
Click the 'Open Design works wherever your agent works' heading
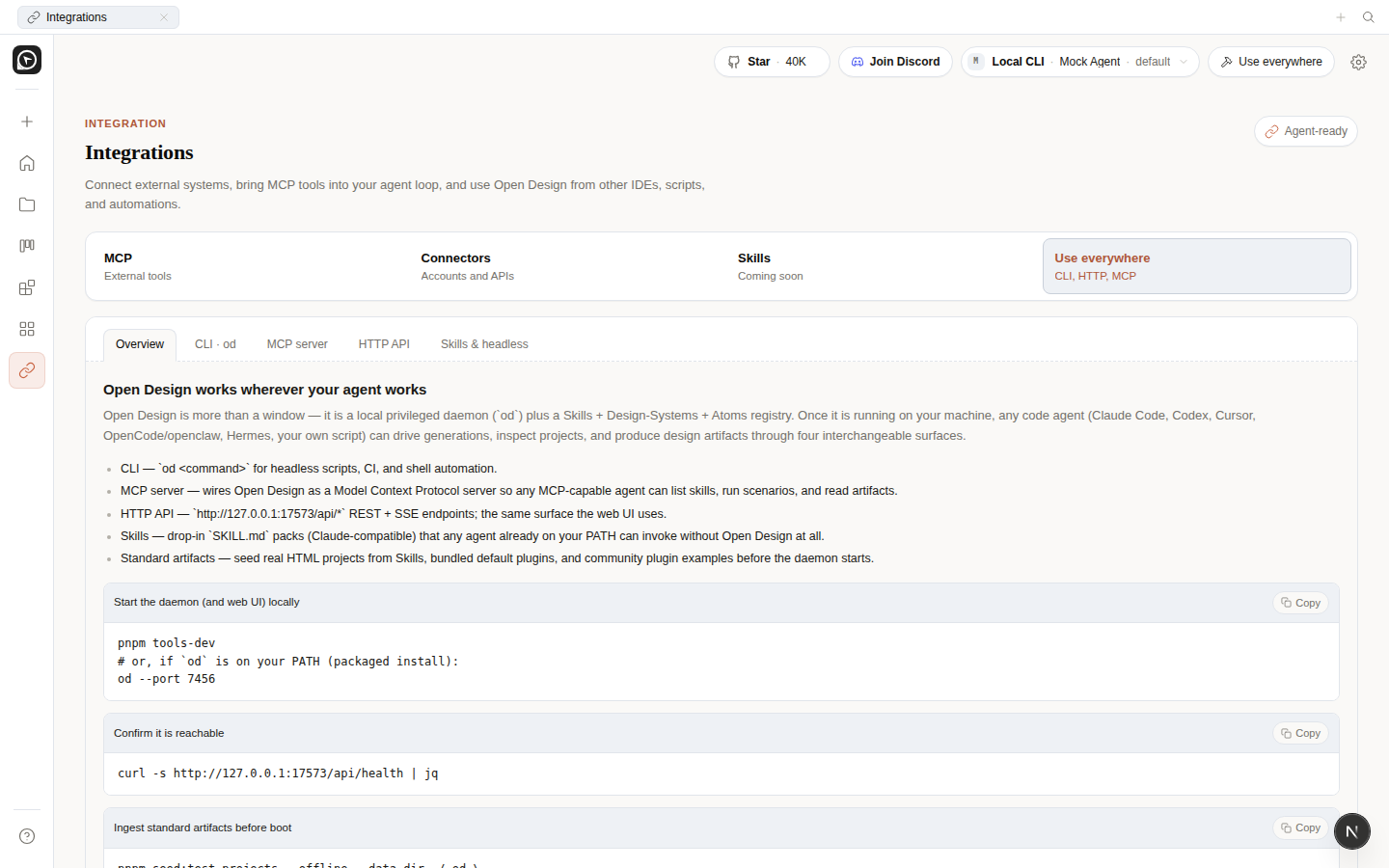point(264,390)
